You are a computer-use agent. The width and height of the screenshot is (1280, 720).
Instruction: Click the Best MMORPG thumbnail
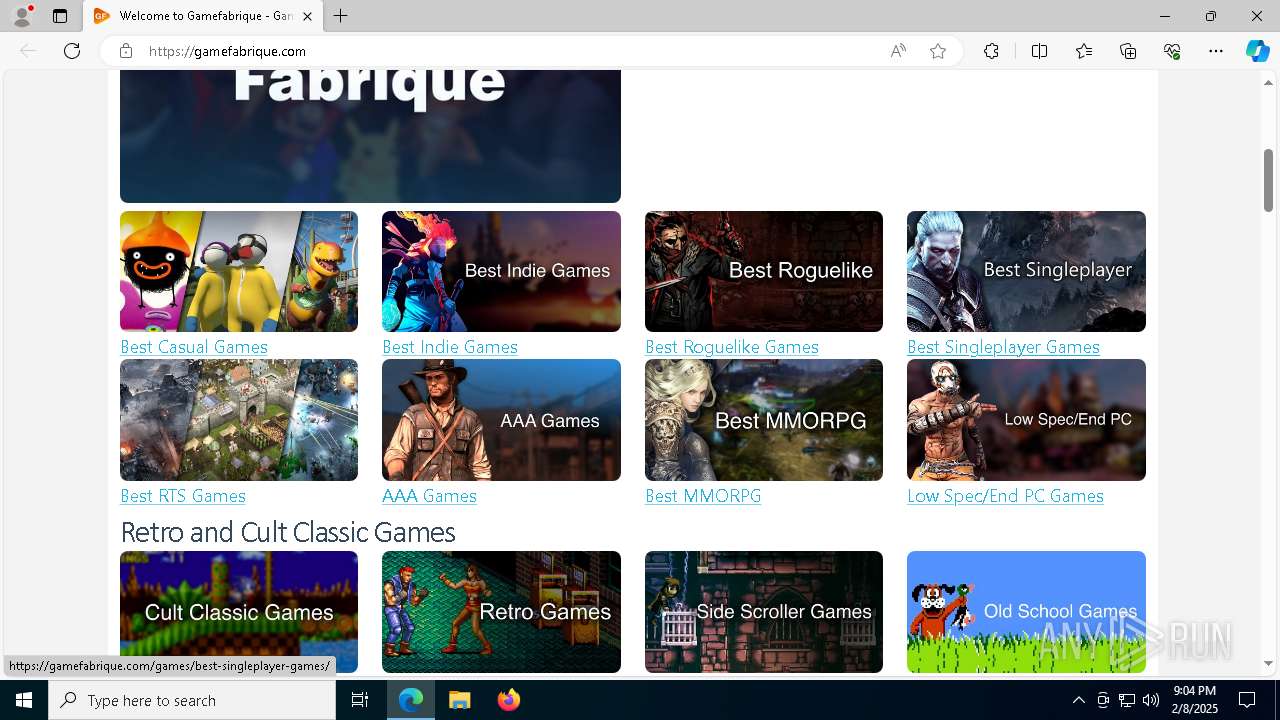pyautogui.click(x=764, y=420)
